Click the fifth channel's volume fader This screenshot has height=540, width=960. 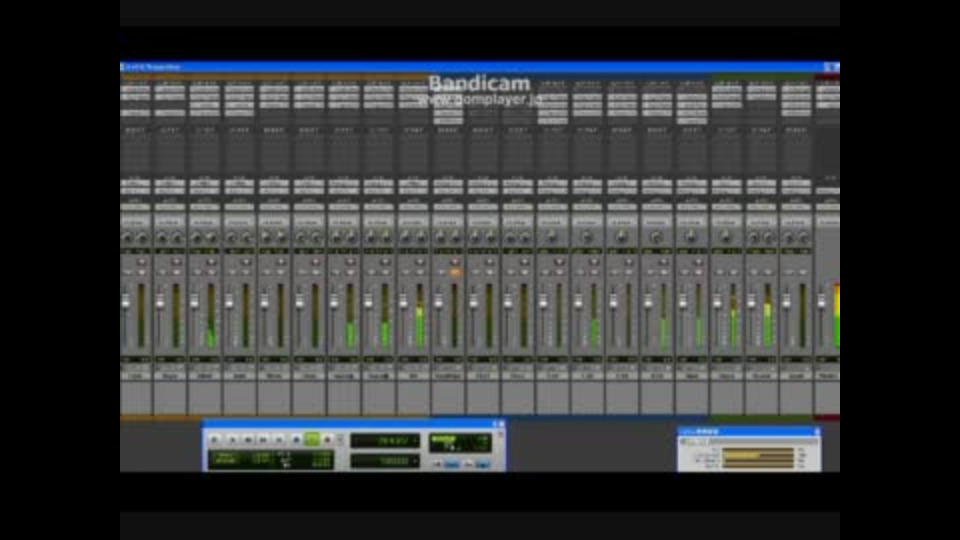(265, 301)
